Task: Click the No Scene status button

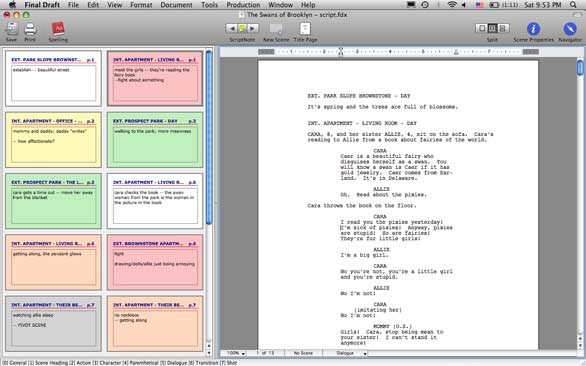Action: pos(303,353)
